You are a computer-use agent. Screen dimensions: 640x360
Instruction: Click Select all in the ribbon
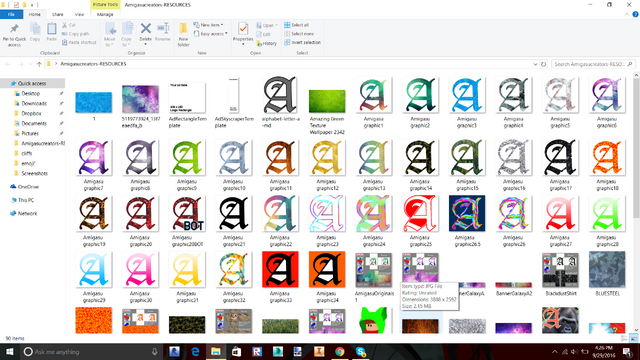point(297,25)
